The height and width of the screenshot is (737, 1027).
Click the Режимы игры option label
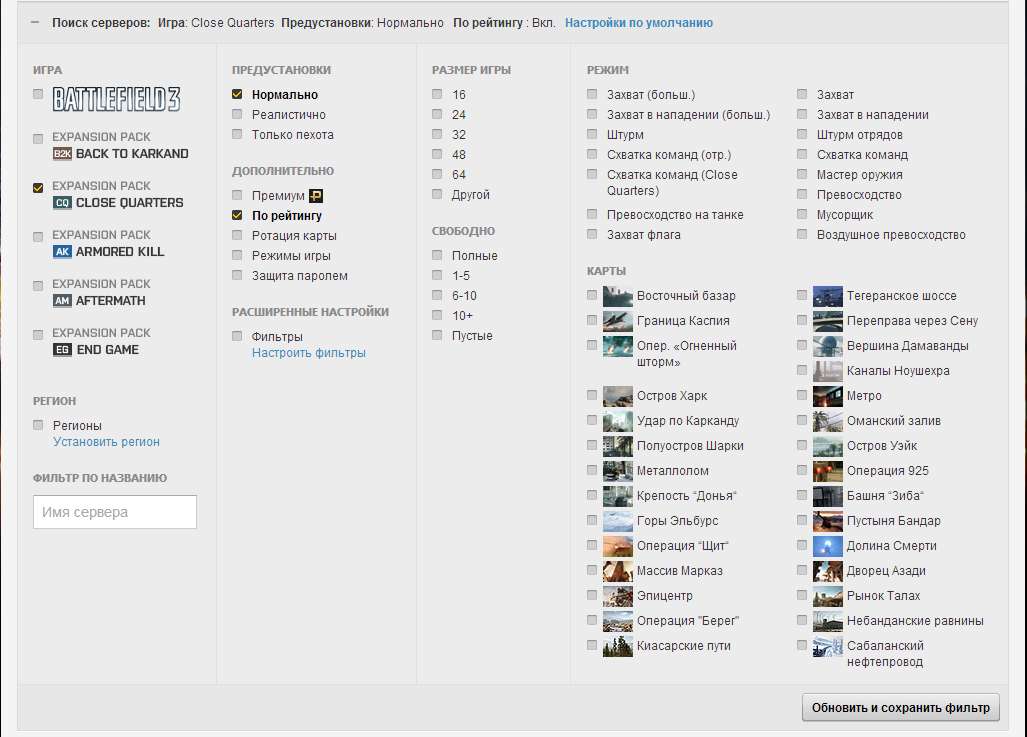(291, 256)
